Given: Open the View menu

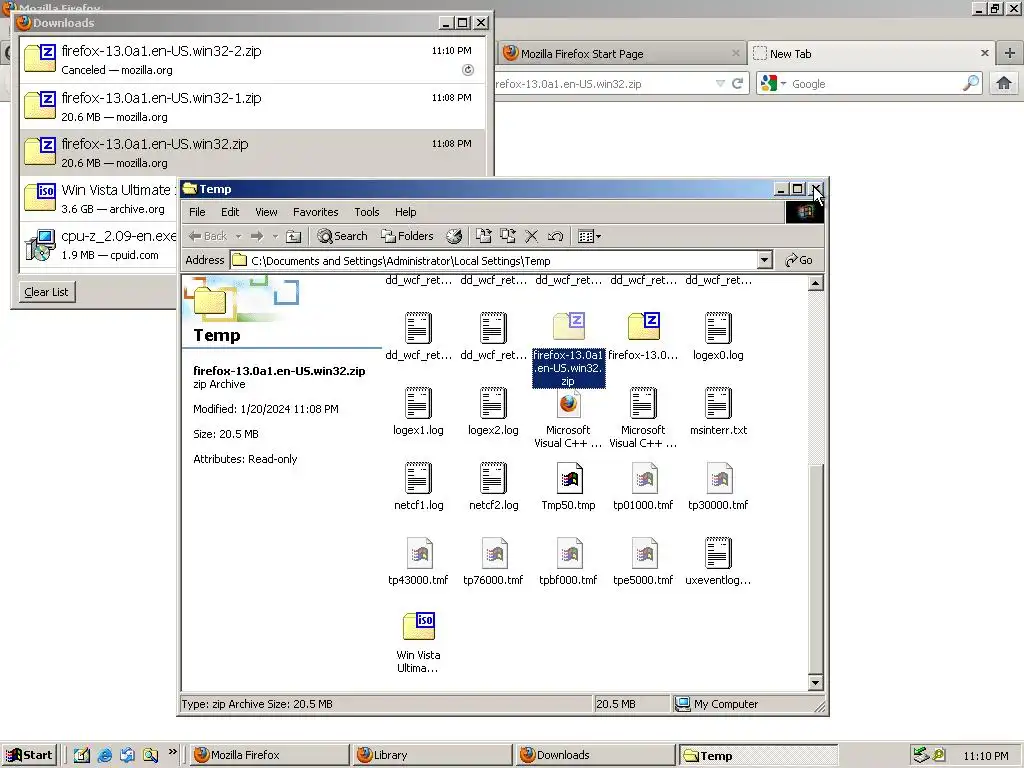Looking at the screenshot, I should coord(266,212).
